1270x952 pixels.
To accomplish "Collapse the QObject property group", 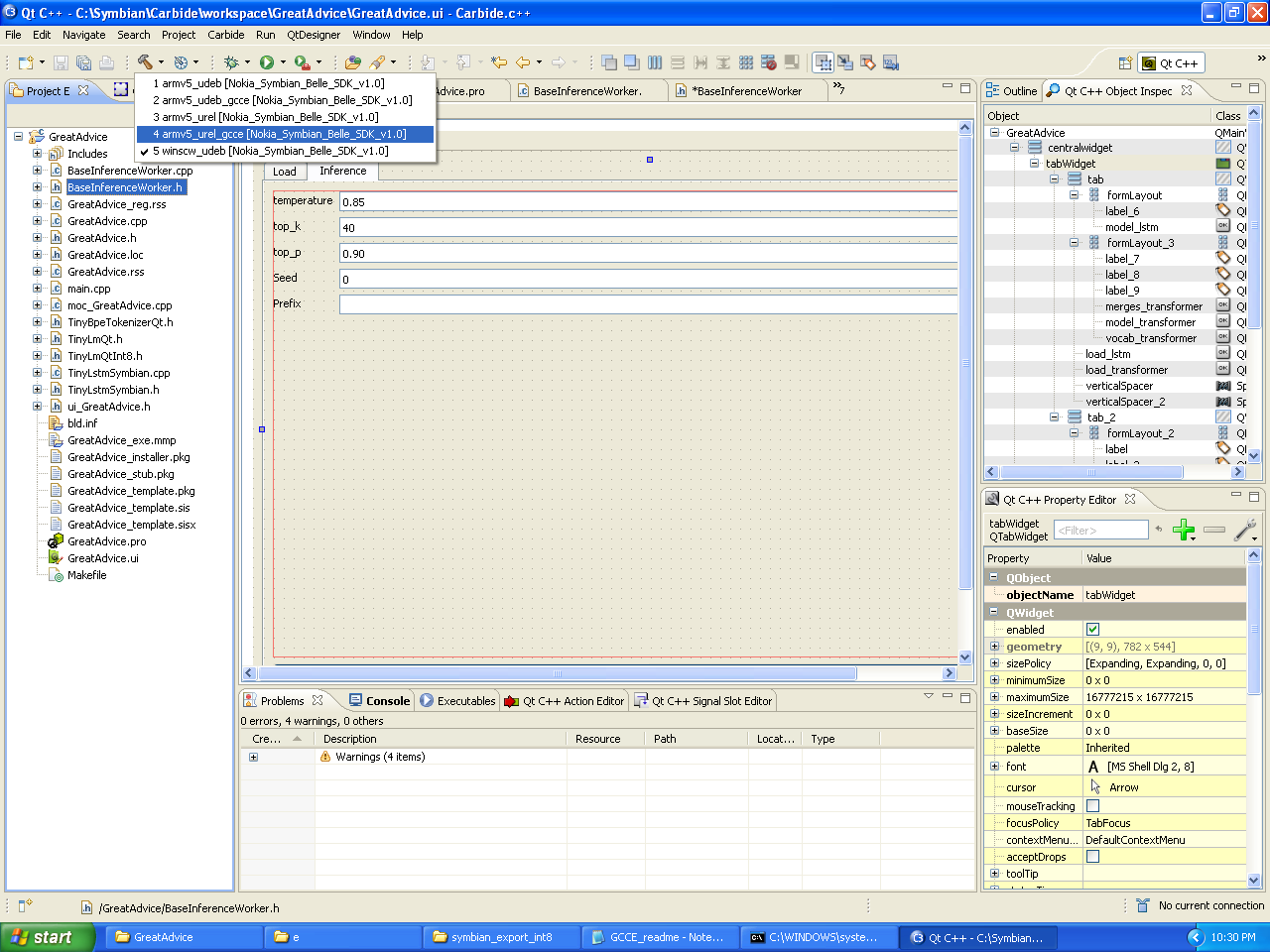I will coord(994,577).
